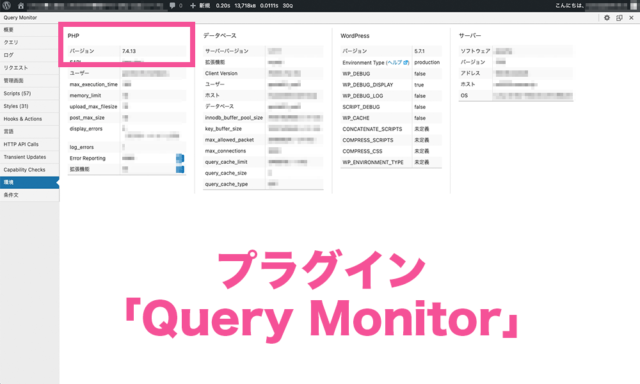Expand the Error Reporting details button
The height and width of the screenshot is (384, 640).
(x=180, y=158)
